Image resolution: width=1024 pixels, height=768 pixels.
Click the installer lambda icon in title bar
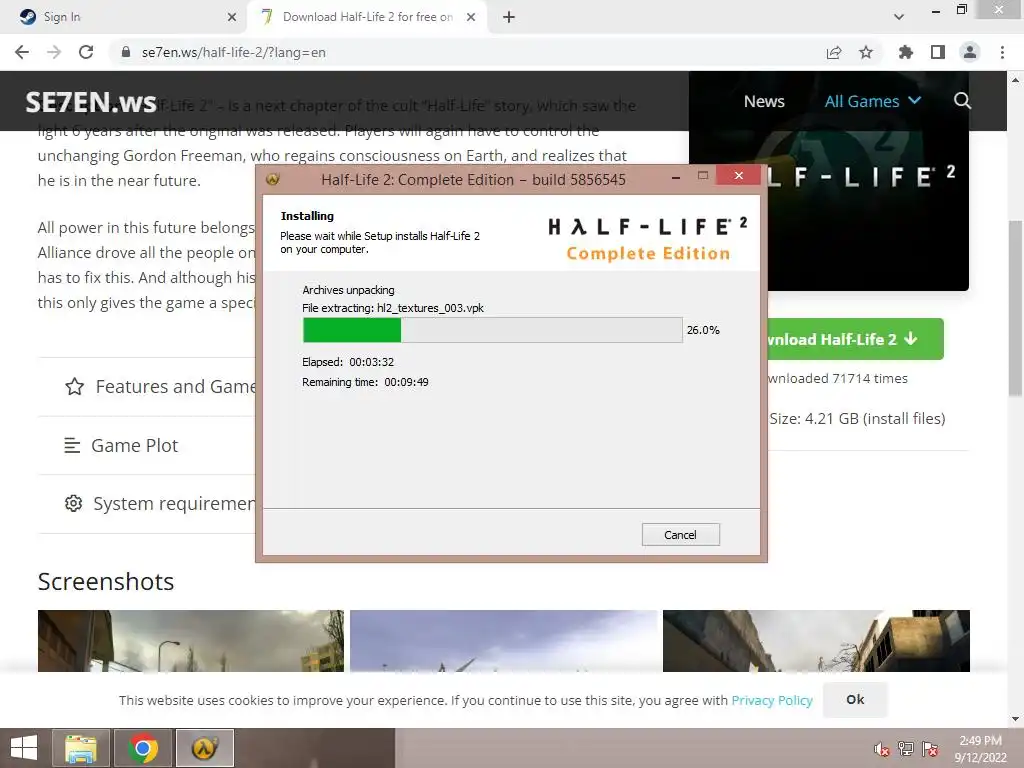(x=273, y=178)
